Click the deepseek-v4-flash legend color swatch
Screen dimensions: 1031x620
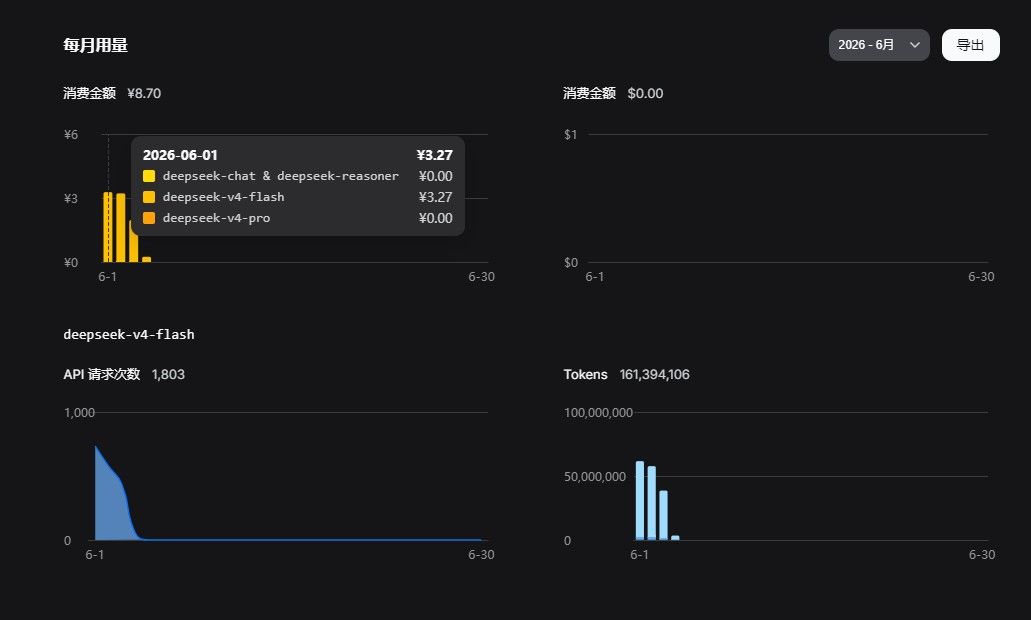coord(149,197)
